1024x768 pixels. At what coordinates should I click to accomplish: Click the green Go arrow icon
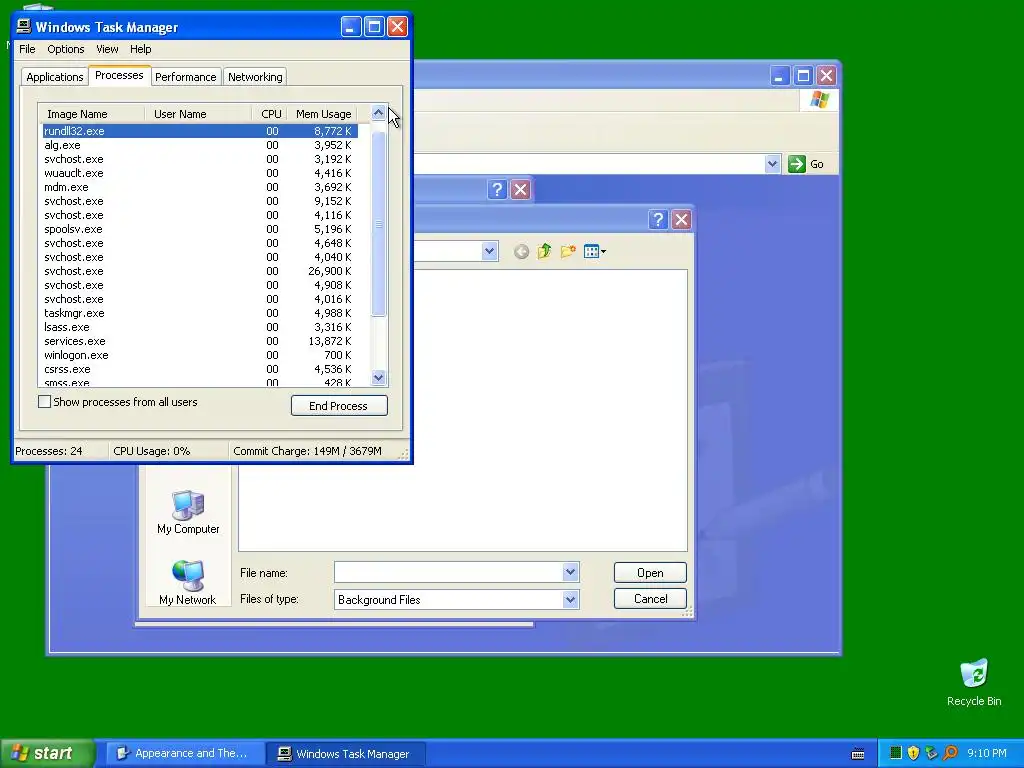pyautogui.click(x=796, y=164)
